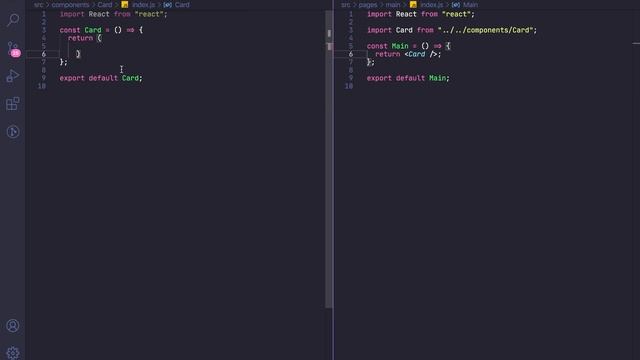This screenshot has width=640, height=360.
Task: Click 'const Card = () =>' line
Action: (x=101, y=30)
